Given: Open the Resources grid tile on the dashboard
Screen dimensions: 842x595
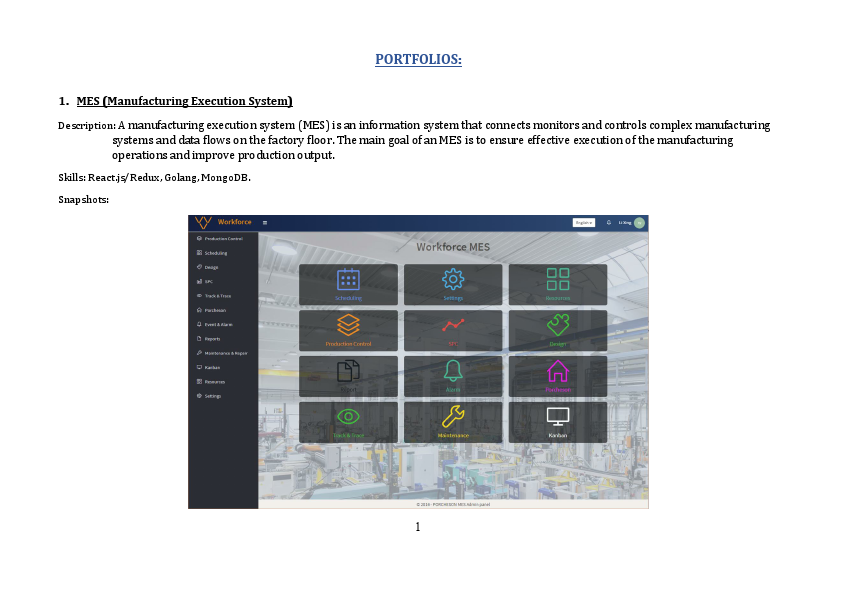Looking at the screenshot, I should (x=558, y=285).
